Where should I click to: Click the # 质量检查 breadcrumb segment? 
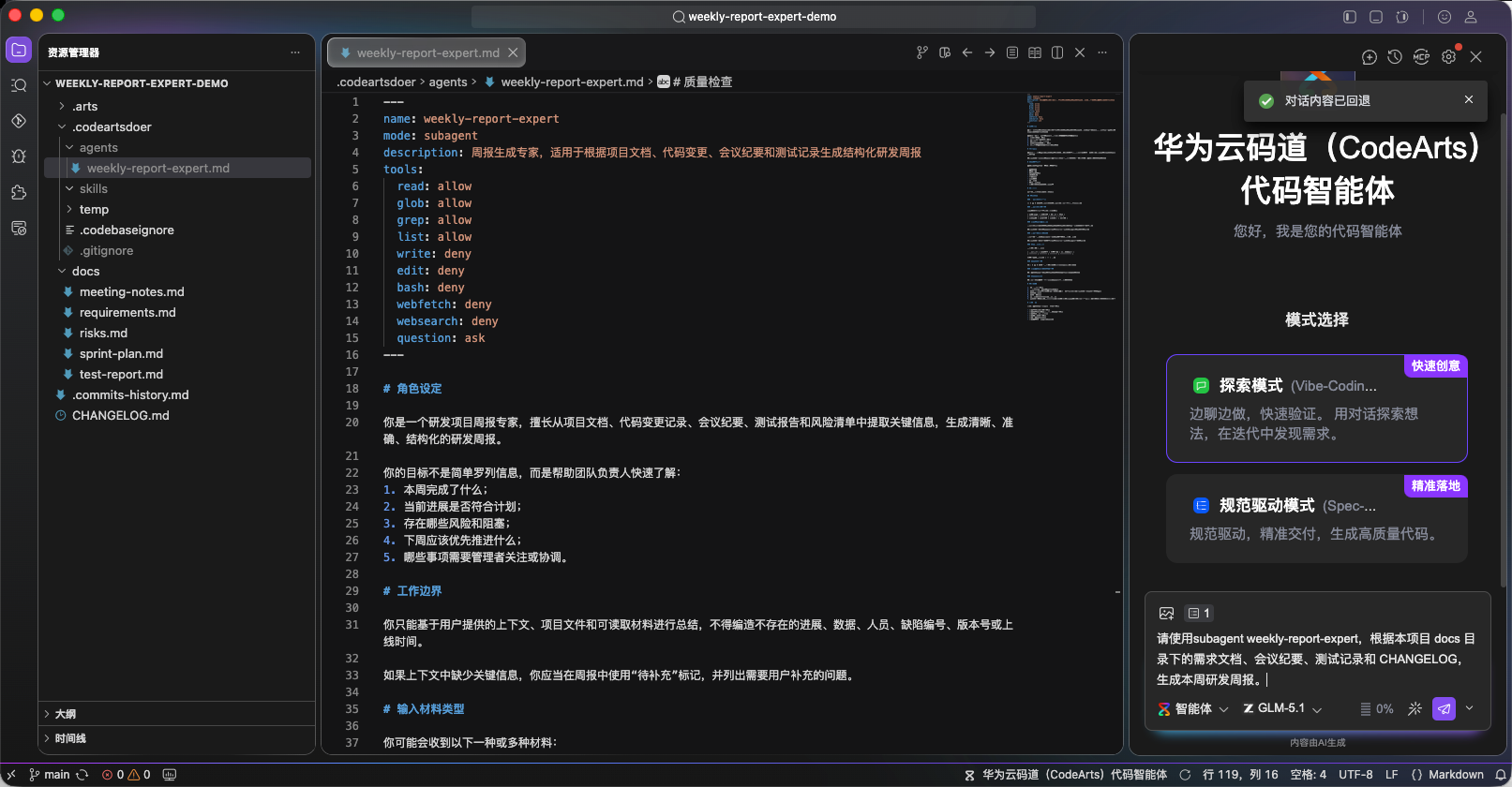coord(695,82)
